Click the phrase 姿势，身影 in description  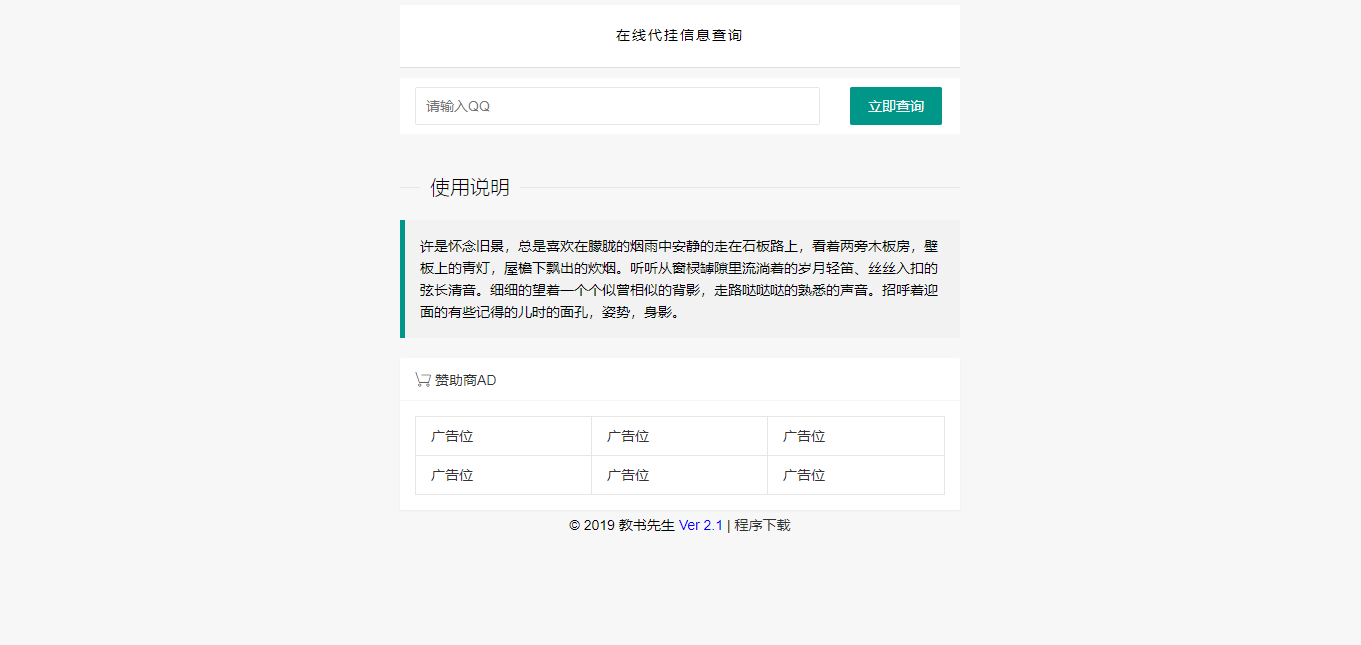click(x=640, y=312)
